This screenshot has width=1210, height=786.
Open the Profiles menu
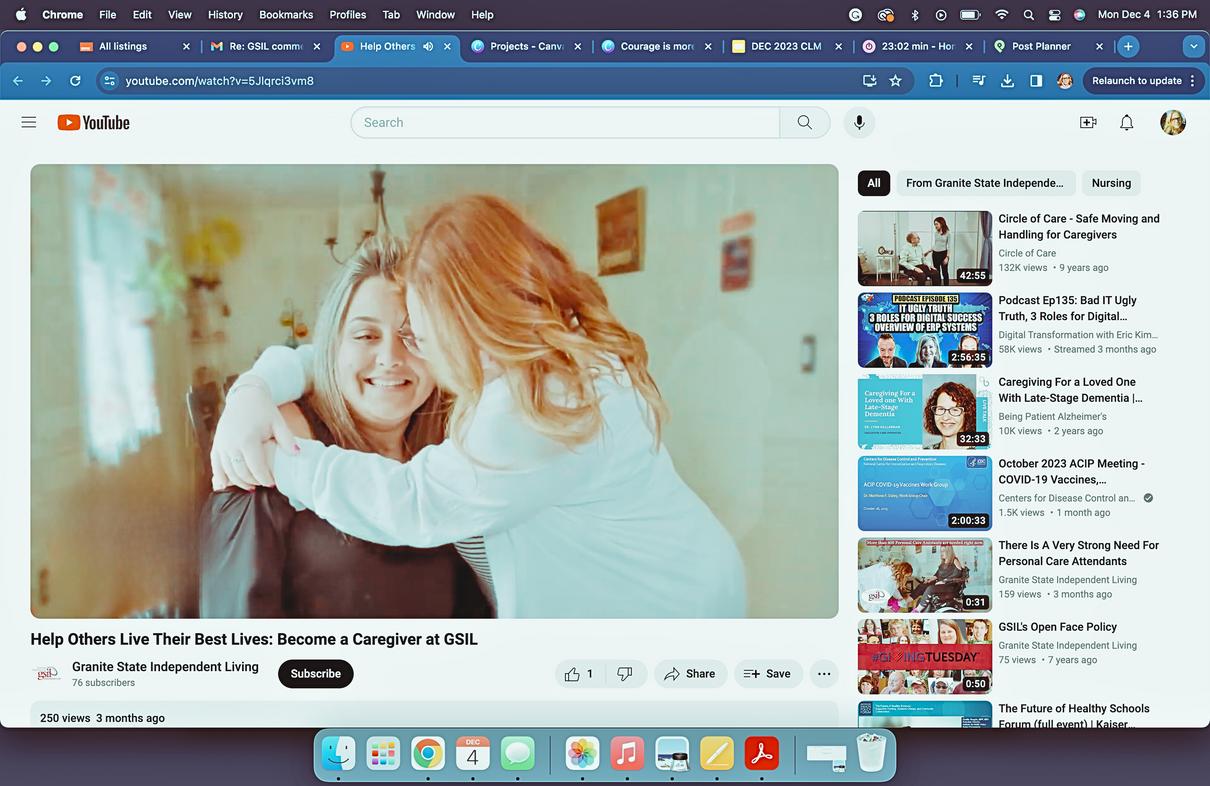point(347,15)
